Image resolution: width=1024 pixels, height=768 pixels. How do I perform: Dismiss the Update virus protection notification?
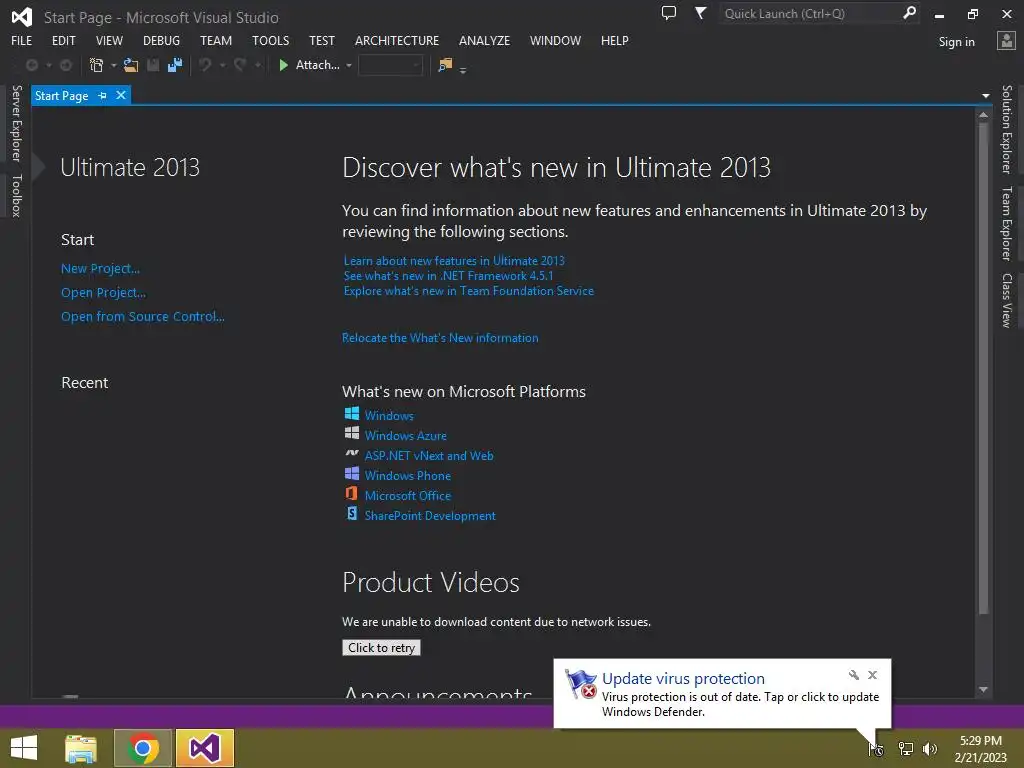[x=872, y=675]
